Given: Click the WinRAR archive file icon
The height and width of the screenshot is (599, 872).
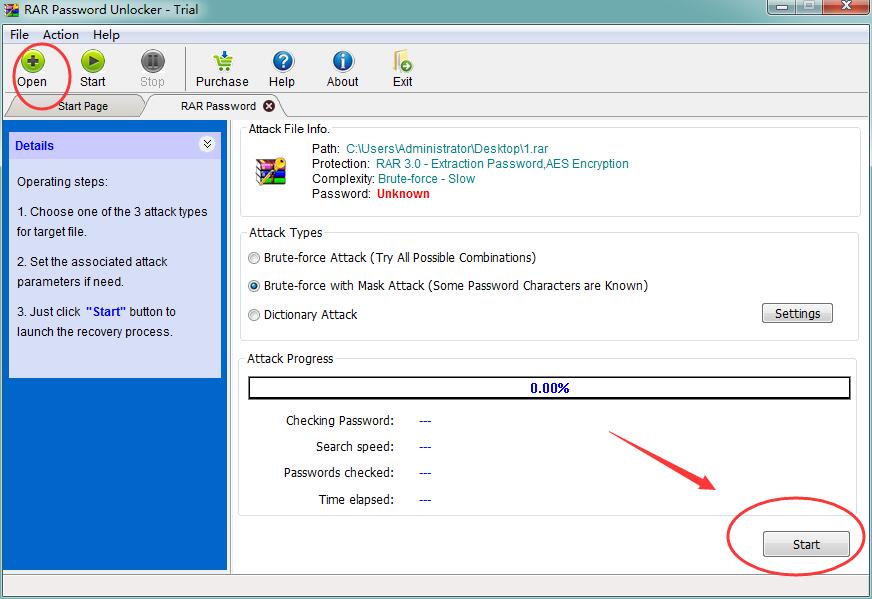Looking at the screenshot, I should (272, 171).
